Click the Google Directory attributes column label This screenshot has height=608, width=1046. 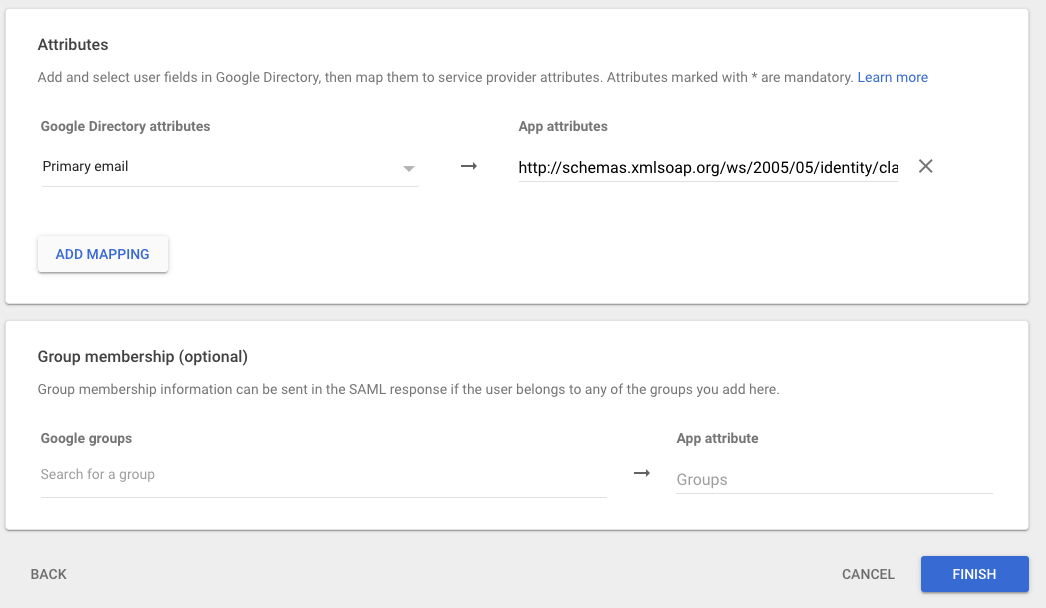(125, 127)
